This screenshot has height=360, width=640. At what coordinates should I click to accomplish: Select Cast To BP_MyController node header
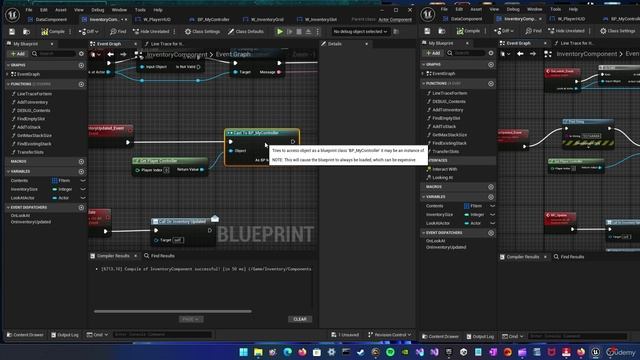tap(262, 133)
